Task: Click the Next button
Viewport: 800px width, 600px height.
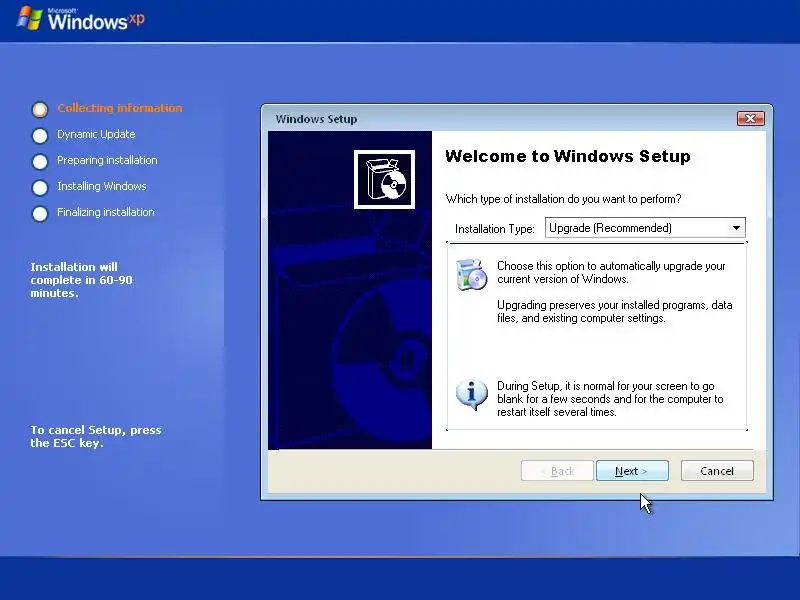Action: [x=632, y=470]
